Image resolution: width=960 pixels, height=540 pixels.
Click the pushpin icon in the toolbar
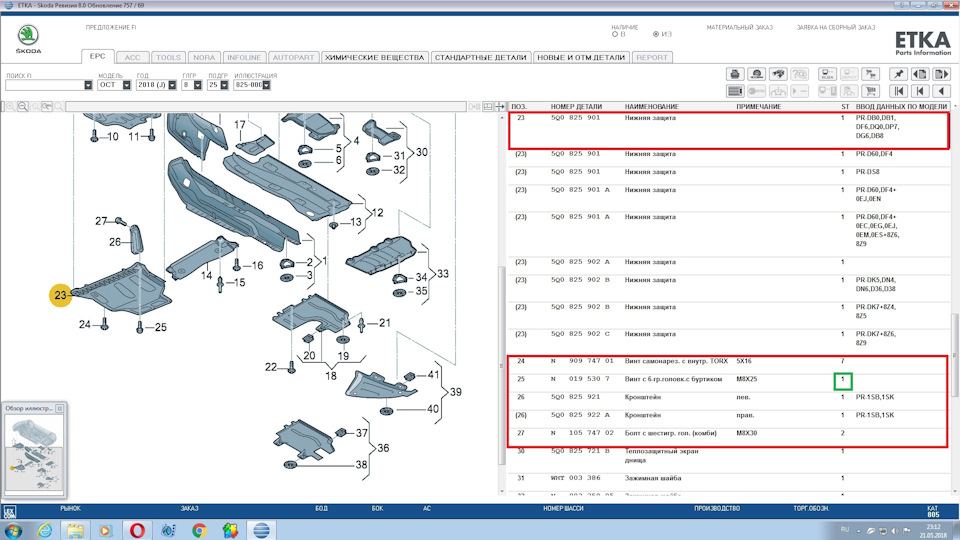tap(898, 74)
